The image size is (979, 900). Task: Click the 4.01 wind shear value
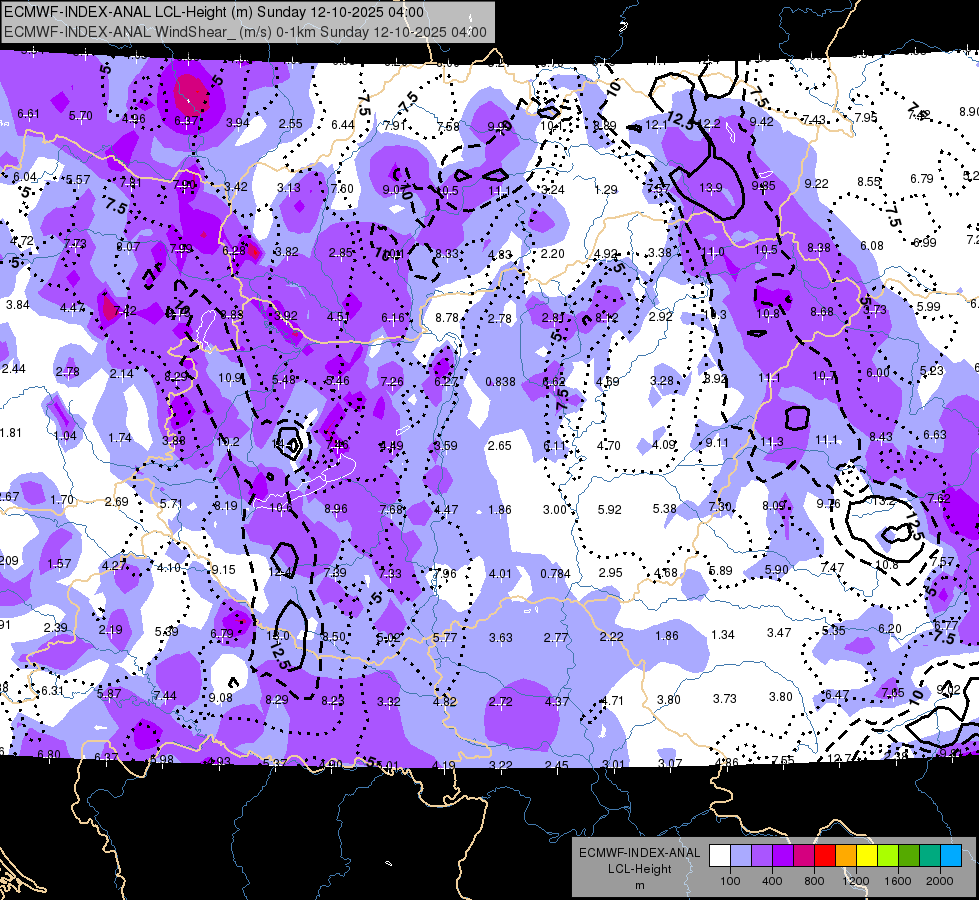pos(500,573)
